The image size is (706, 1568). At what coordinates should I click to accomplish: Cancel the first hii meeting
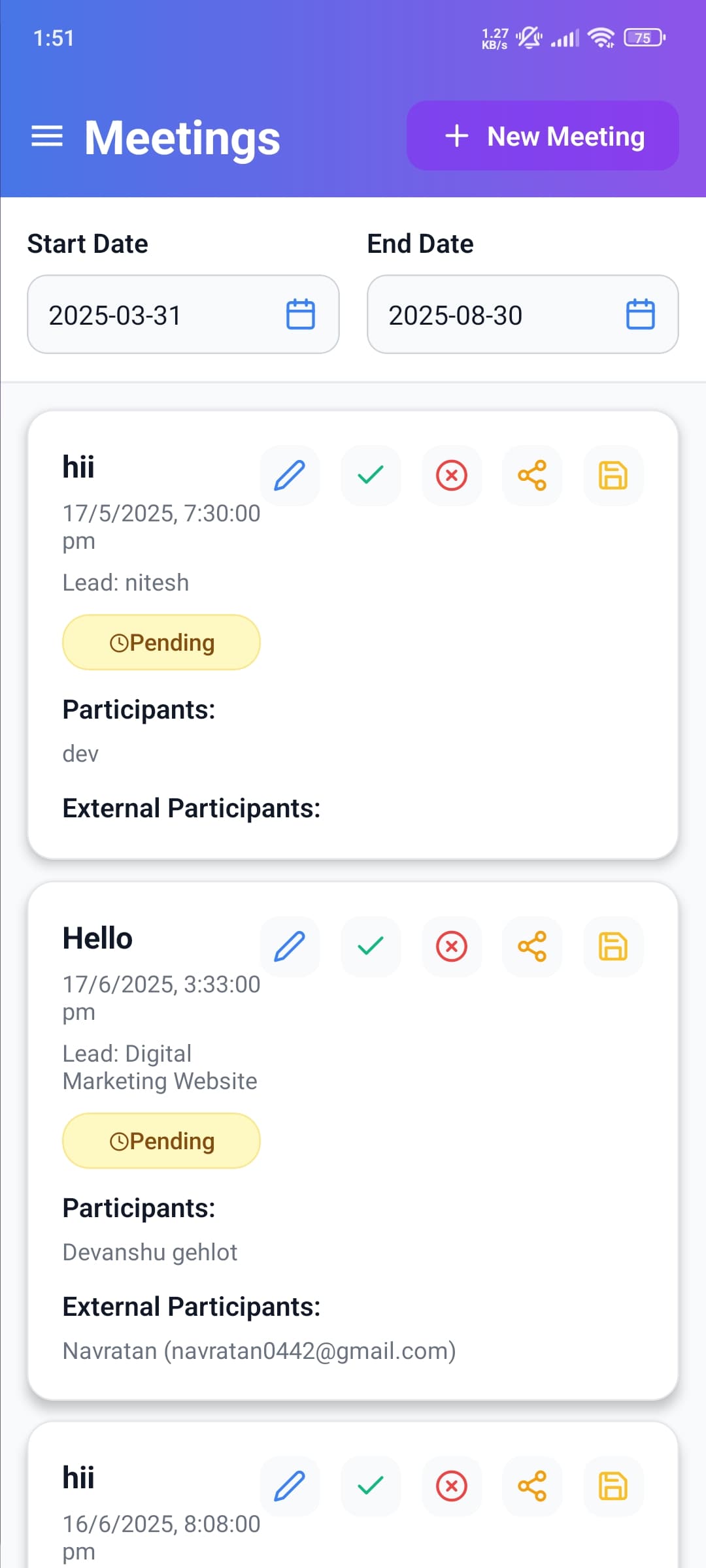(x=452, y=475)
